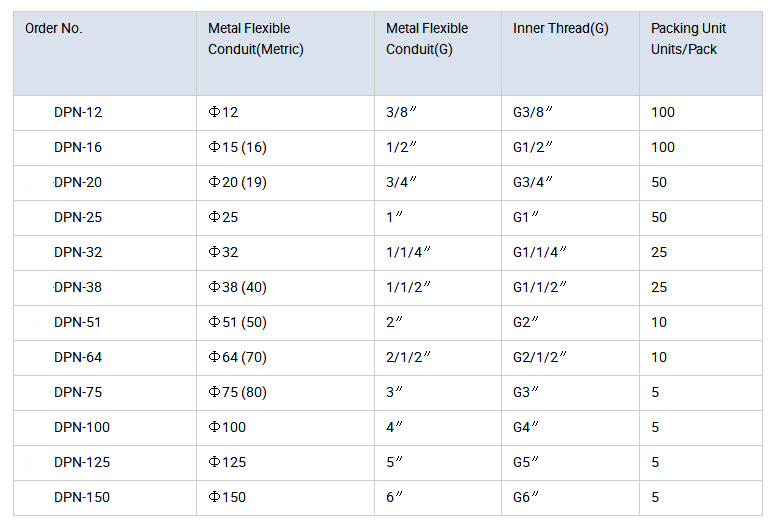Click the DPN-100 order cell
This screenshot has height=526, width=782.
tap(82, 427)
